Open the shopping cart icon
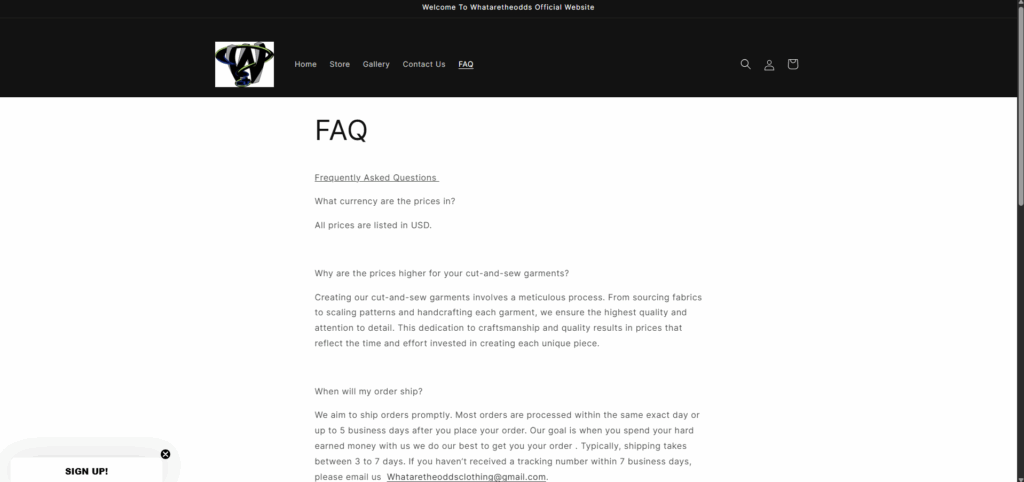1024x482 pixels. tap(793, 64)
